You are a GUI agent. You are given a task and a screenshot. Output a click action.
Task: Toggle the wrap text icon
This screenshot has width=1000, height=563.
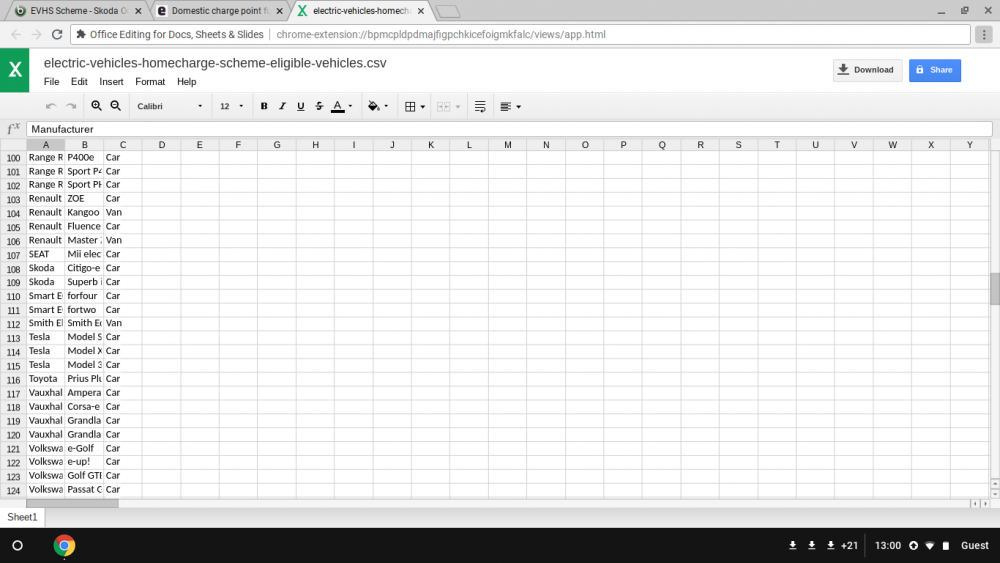coord(480,106)
